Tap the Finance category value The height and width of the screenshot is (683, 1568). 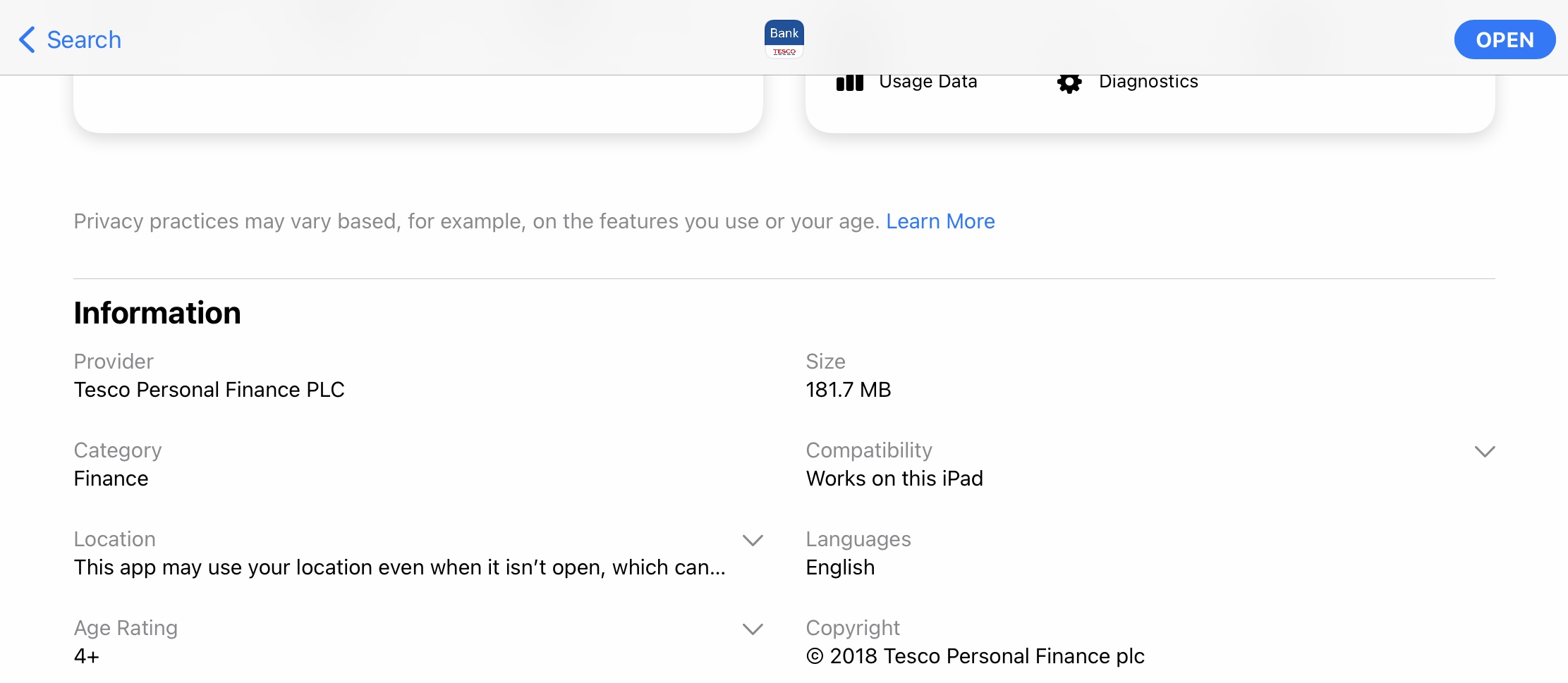pos(111,479)
